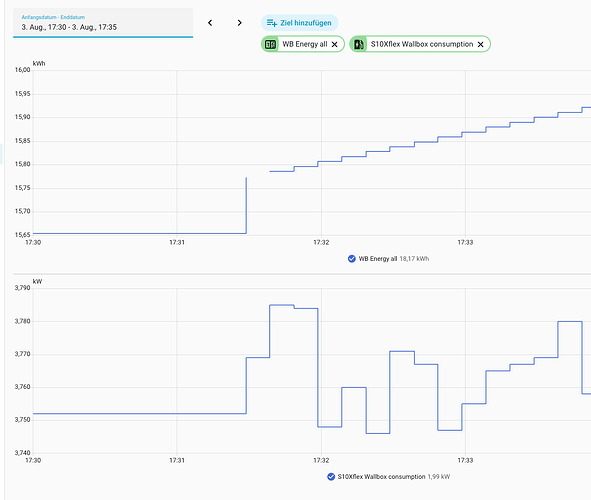Click the 17:32 tick under the energy chart

click(321, 242)
